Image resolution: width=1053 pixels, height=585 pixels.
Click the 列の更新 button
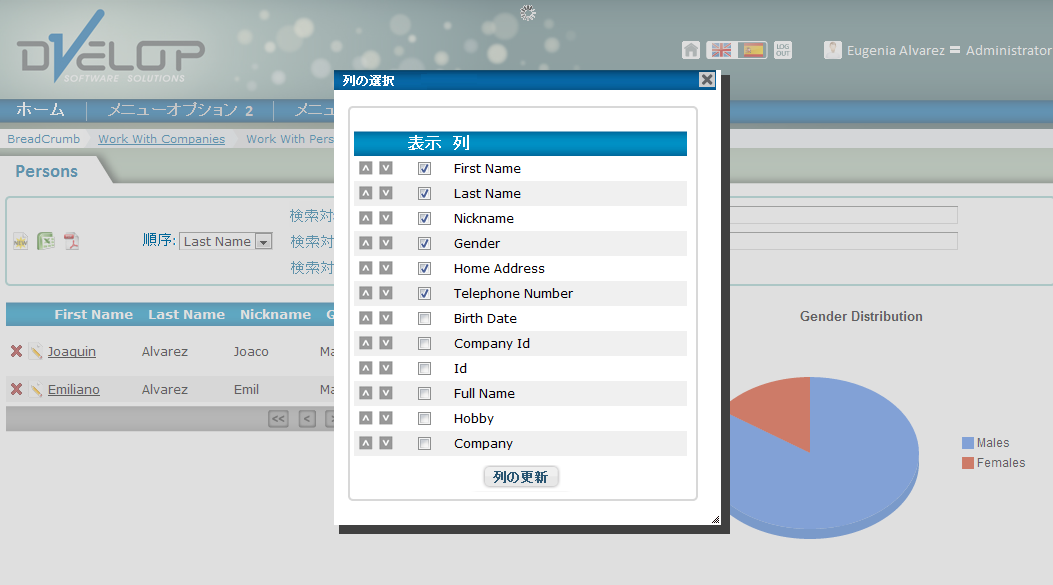(520, 477)
